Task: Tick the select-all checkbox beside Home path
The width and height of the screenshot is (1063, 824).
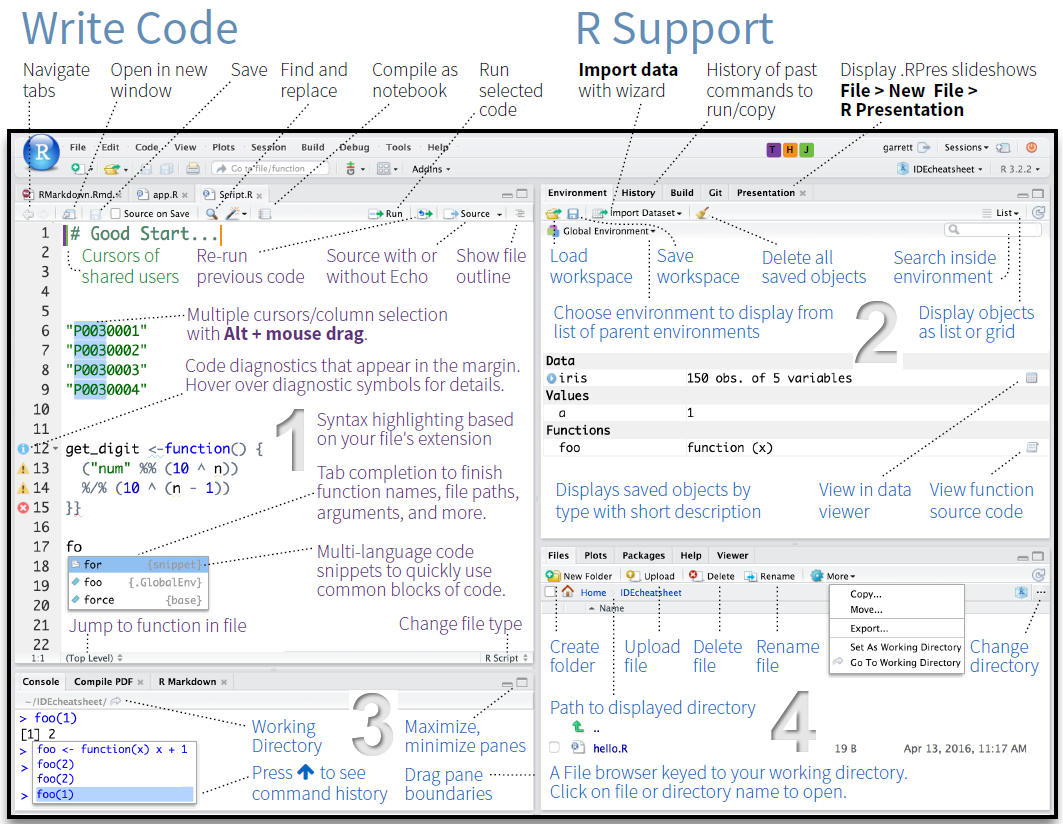Action: pos(550,593)
